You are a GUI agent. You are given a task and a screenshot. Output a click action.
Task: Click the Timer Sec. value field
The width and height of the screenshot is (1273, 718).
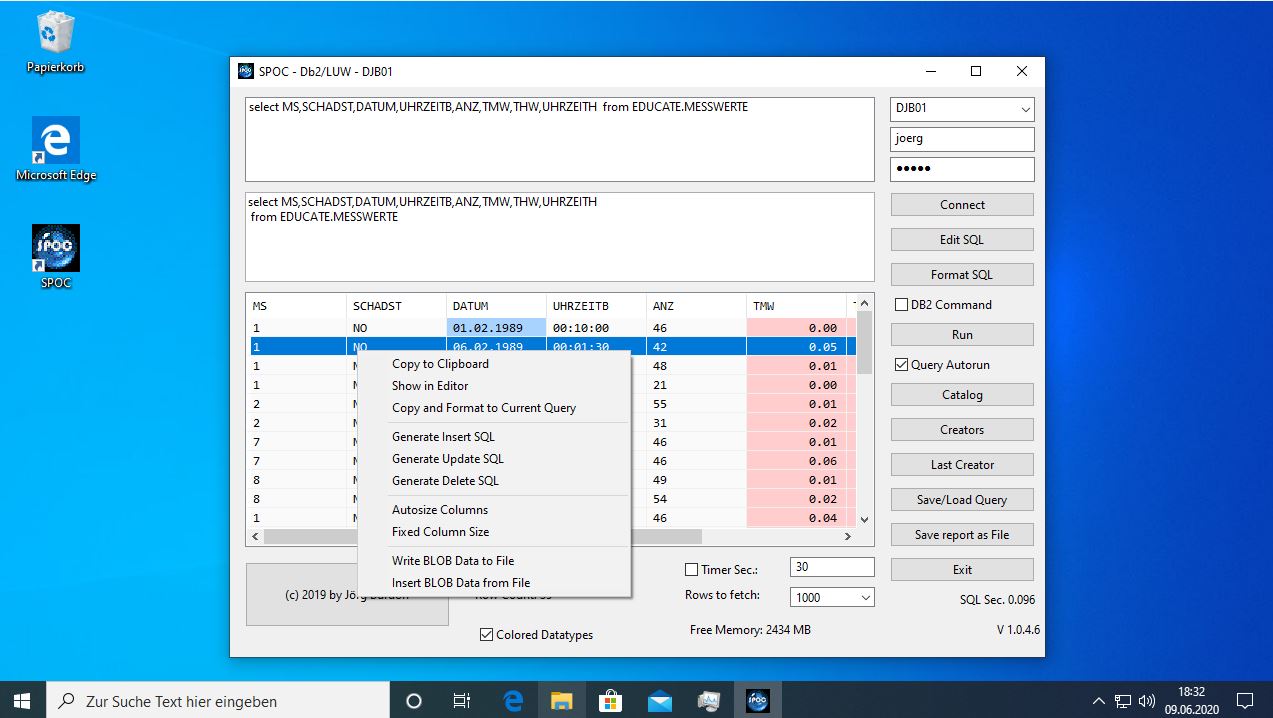[832, 567]
